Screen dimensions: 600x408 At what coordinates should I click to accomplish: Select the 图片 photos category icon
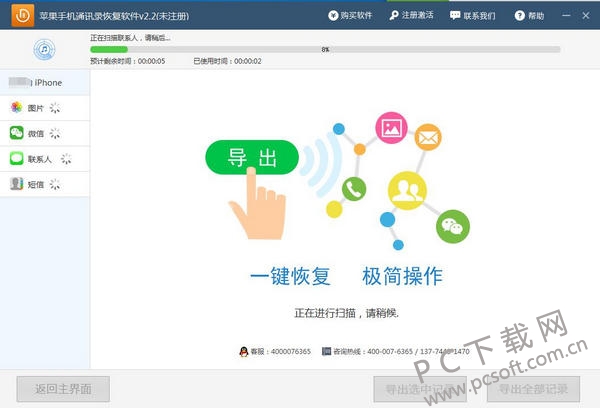(x=17, y=107)
